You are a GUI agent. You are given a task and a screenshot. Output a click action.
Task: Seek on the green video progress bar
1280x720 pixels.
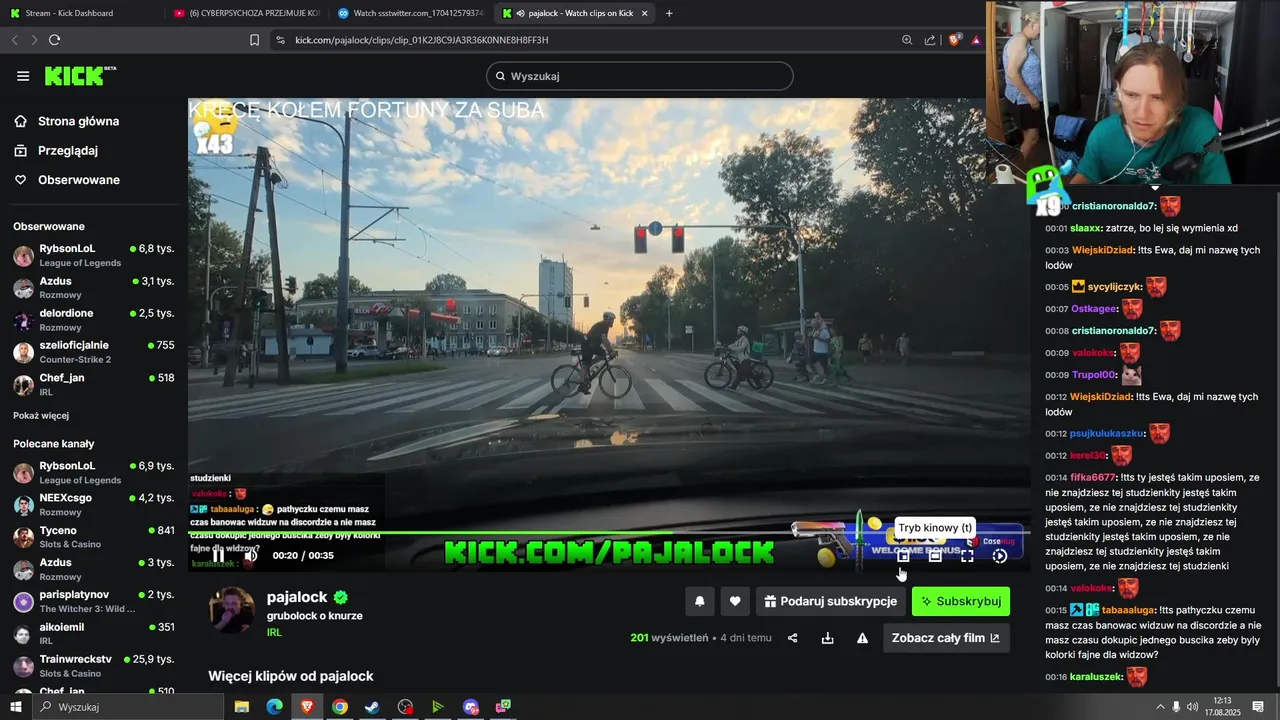point(608,533)
